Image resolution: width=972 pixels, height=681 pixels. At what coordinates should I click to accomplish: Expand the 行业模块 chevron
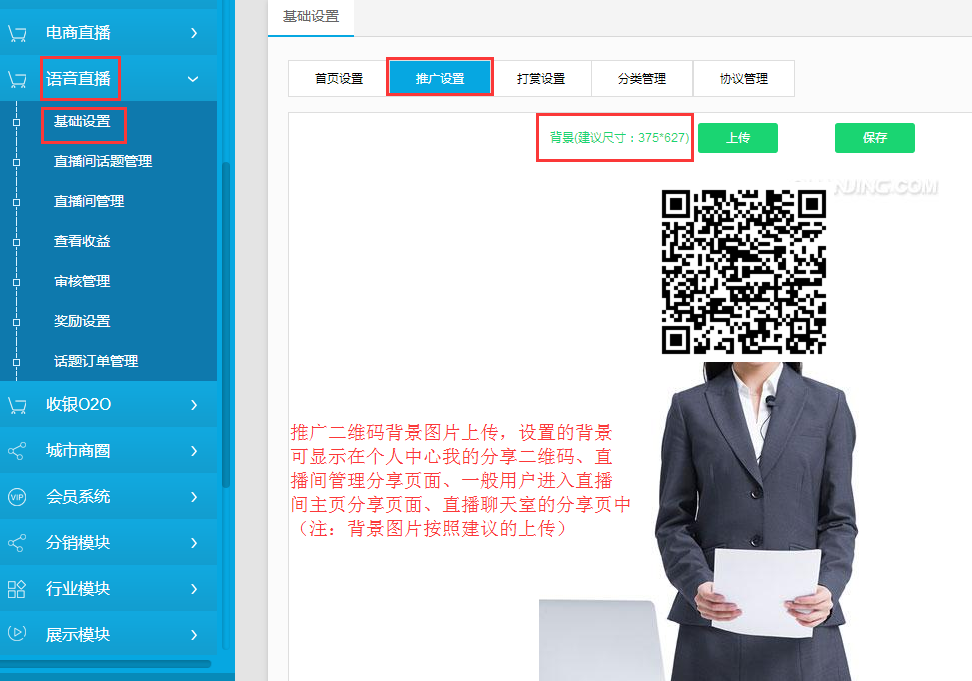[194, 589]
